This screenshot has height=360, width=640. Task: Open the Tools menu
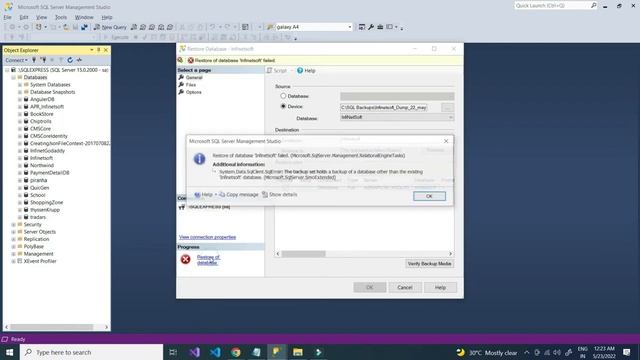(x=61, y=17)
